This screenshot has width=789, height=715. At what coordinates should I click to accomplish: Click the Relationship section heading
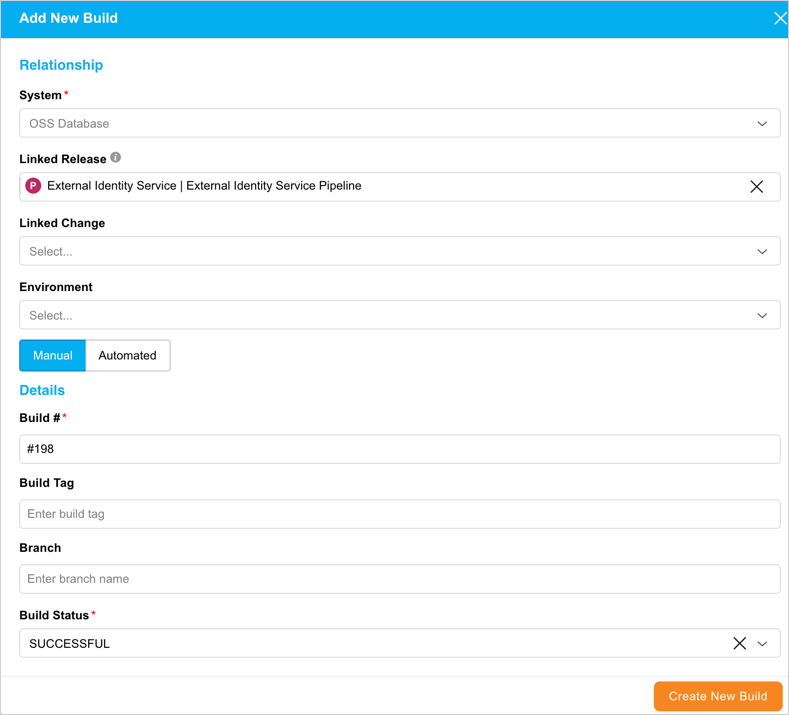(61, 65)
